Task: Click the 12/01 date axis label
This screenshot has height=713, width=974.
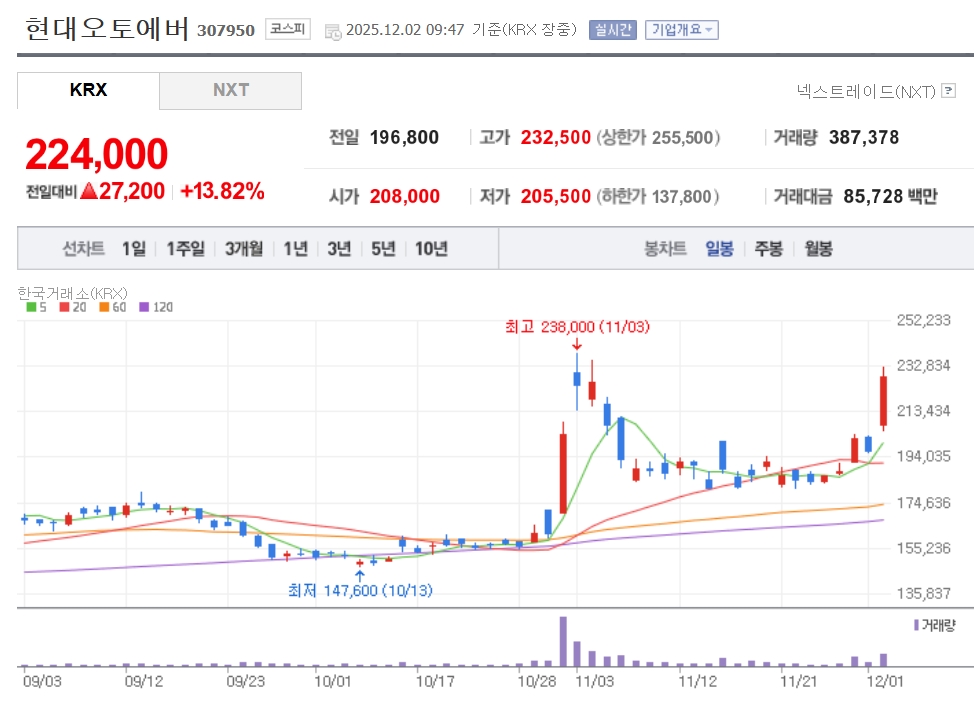Action: click(885, 681)
